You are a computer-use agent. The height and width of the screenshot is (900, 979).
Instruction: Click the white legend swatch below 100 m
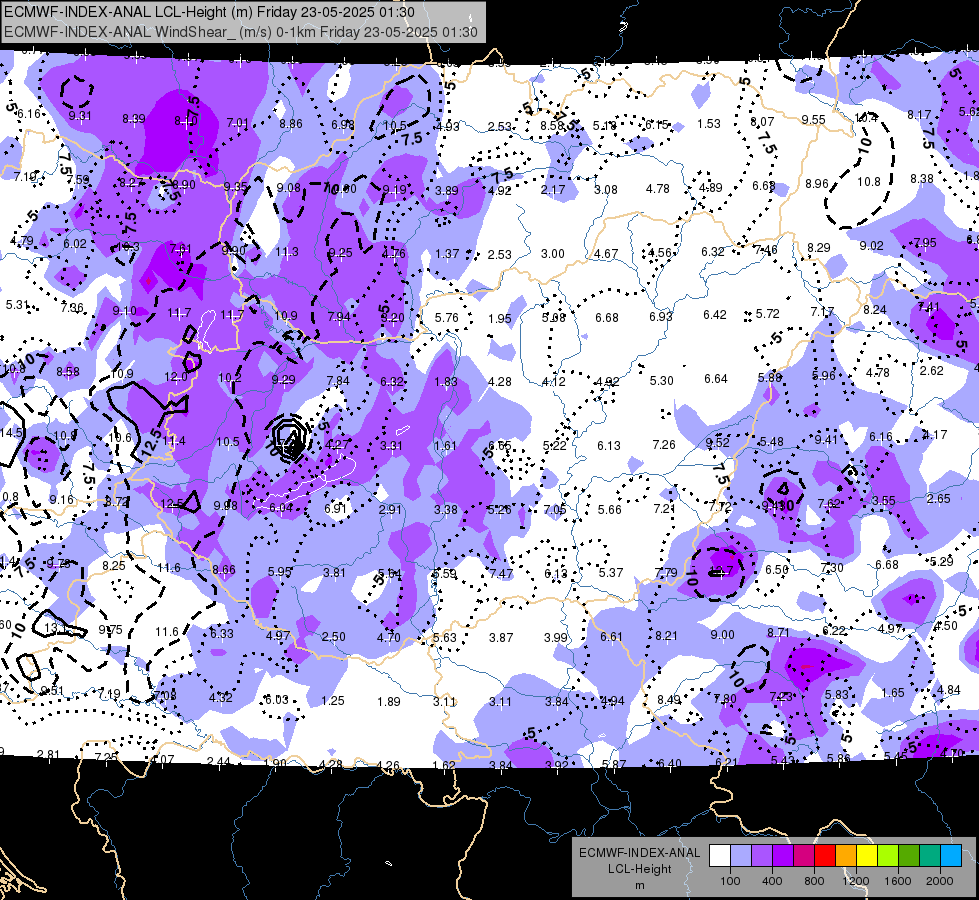click(x=720, y=856)
